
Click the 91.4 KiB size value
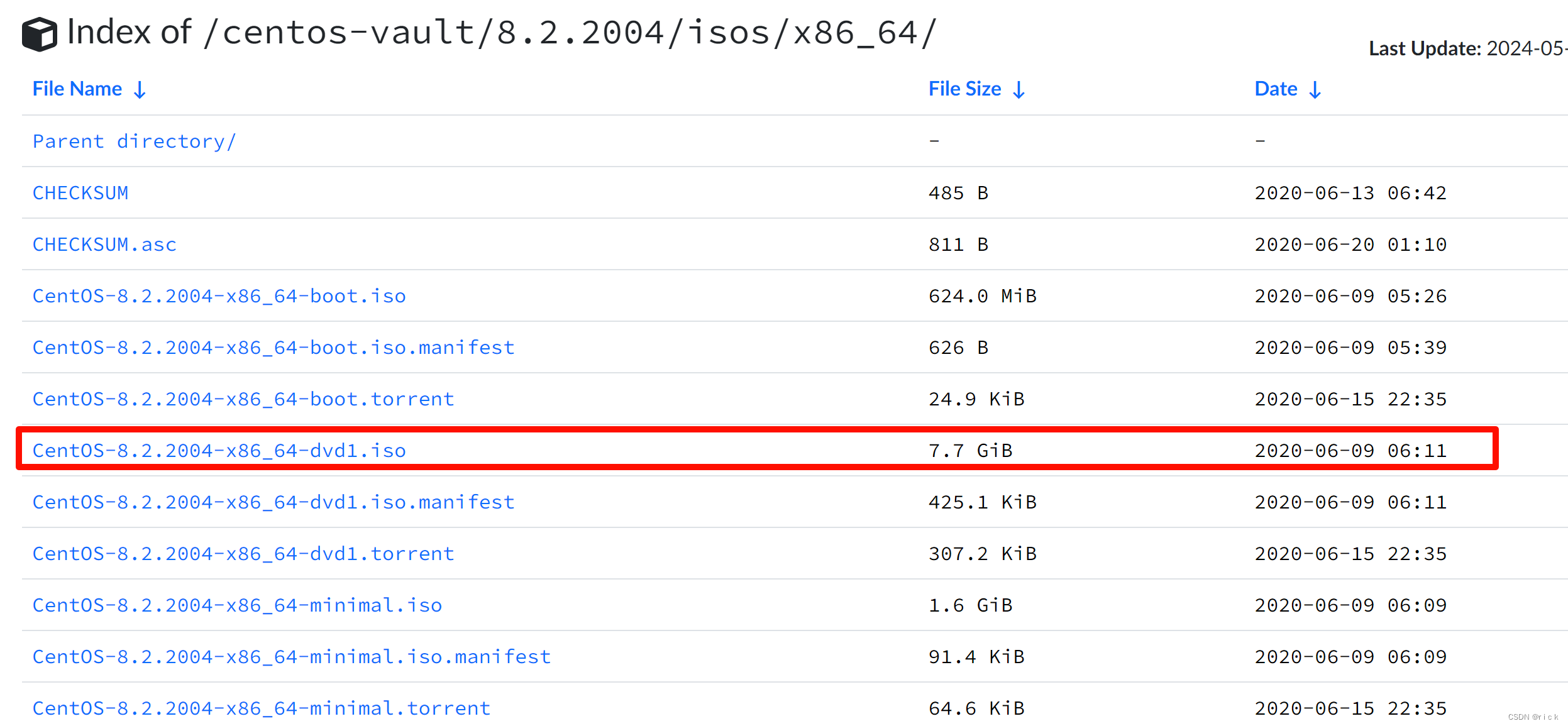[x=976, y=657]
